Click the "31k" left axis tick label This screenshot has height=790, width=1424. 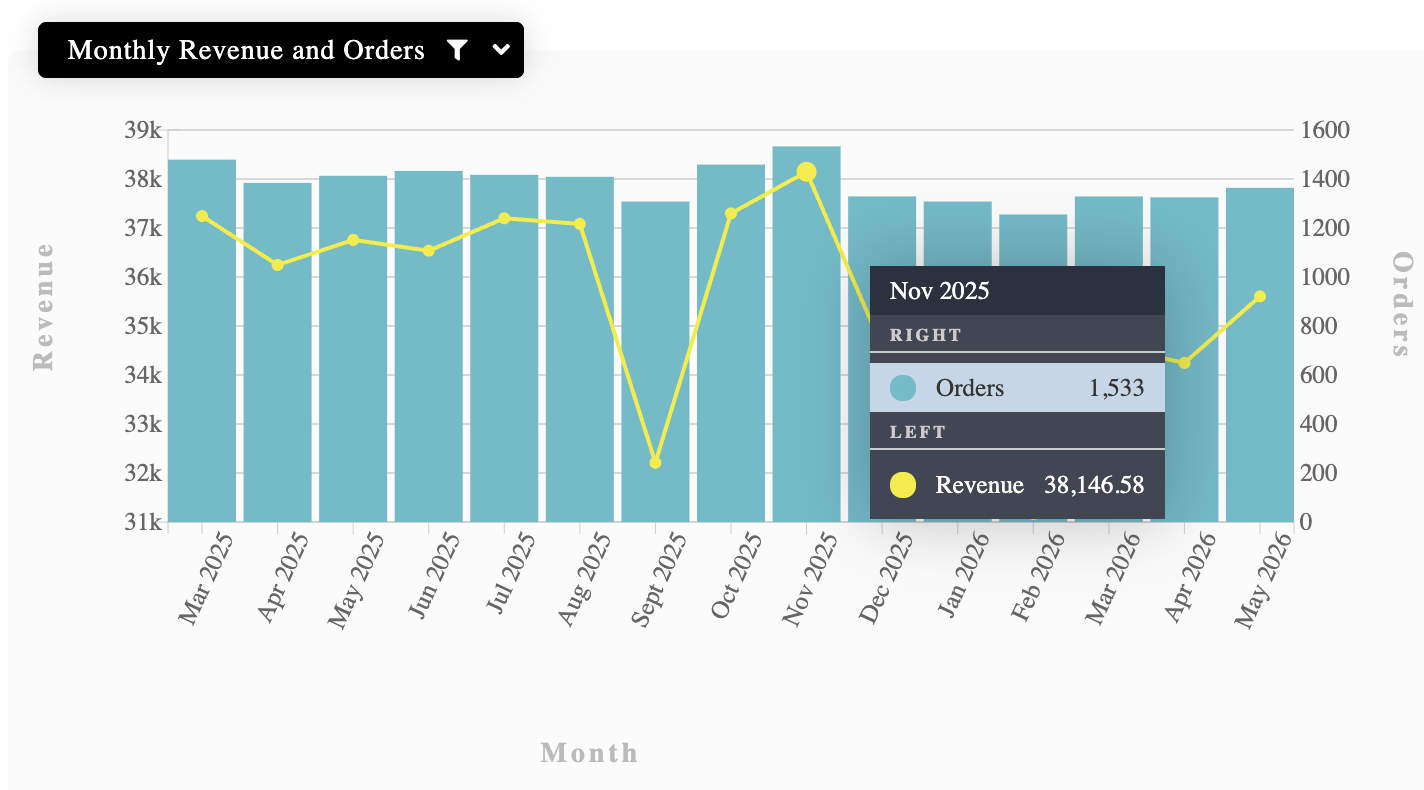[143, 522]
